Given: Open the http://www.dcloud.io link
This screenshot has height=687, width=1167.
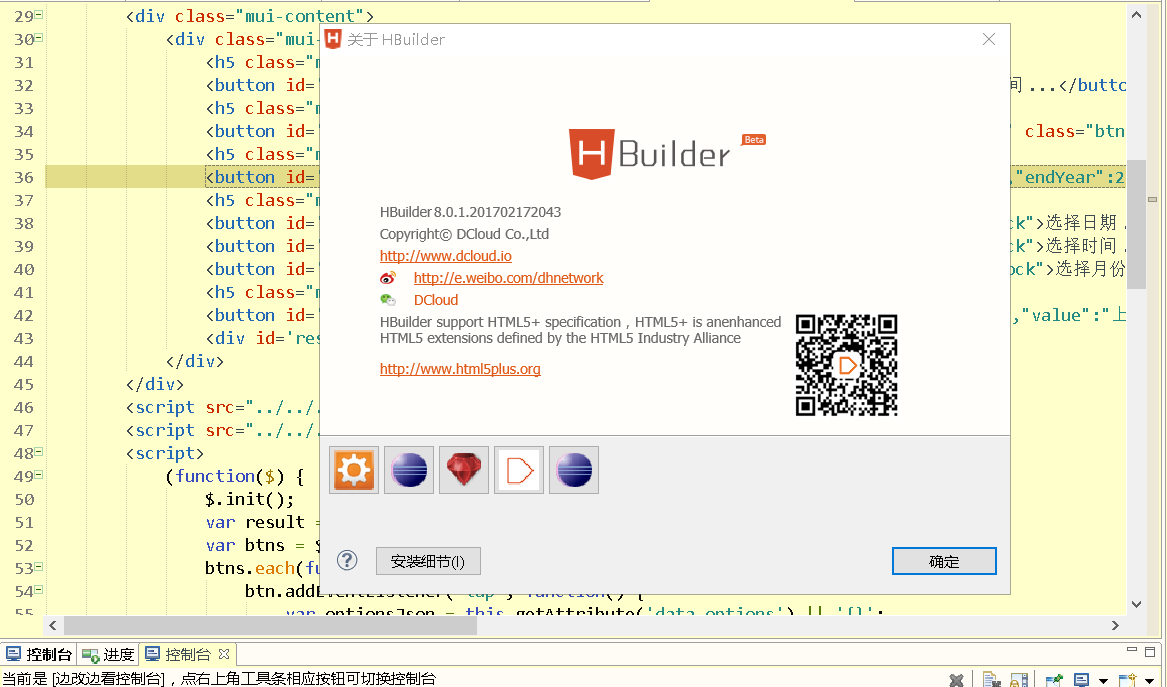Looking at the screenshot, I should (445, 256).
